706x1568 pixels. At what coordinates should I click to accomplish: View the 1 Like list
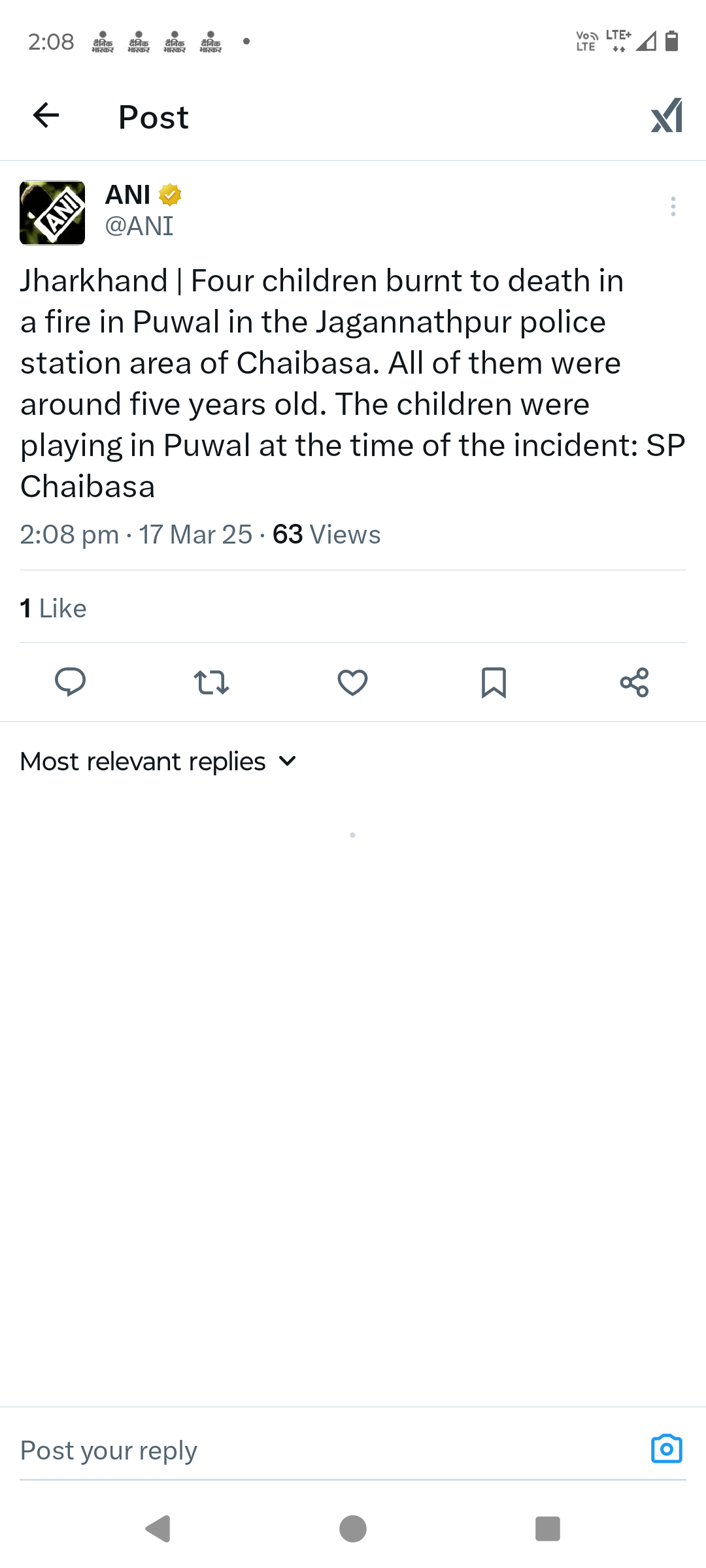(54, 608)
